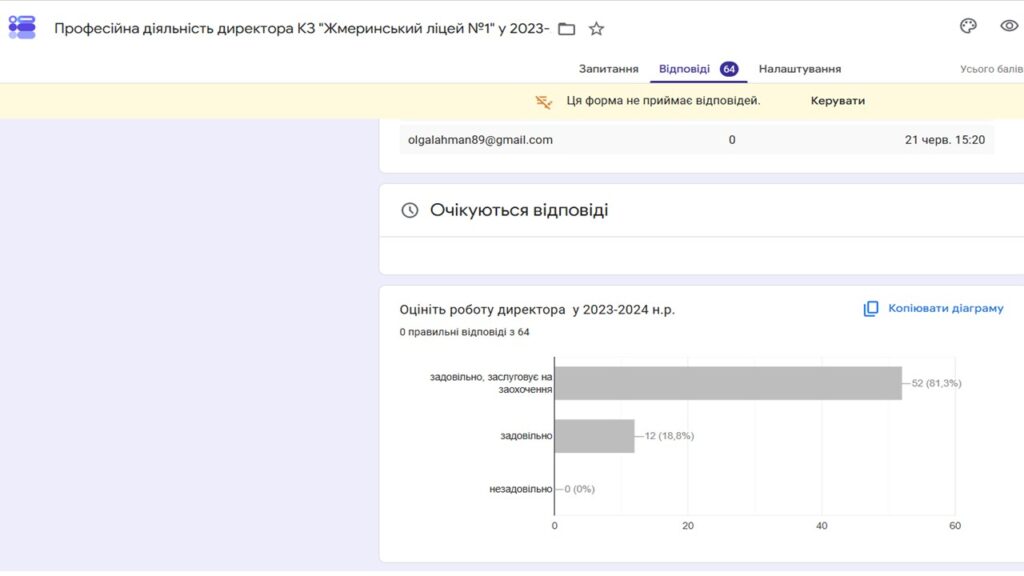Click the clock icon beside Очікуються відповіді
The image size is (1024, 576).
click(409, 210)
